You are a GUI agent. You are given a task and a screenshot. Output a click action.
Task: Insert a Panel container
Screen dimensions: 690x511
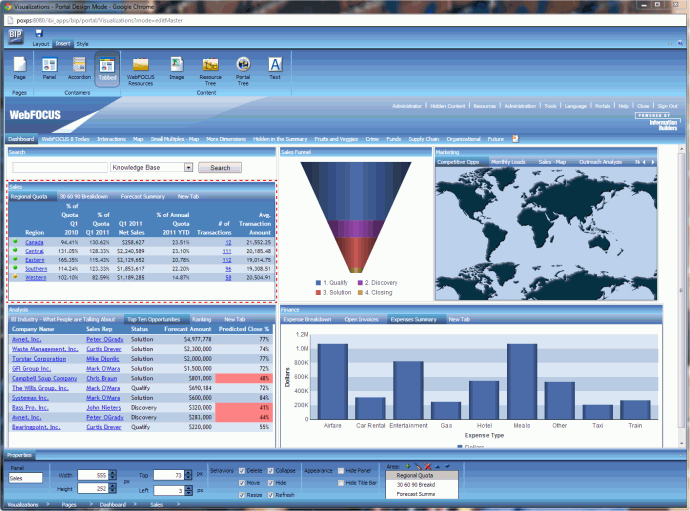49,69
